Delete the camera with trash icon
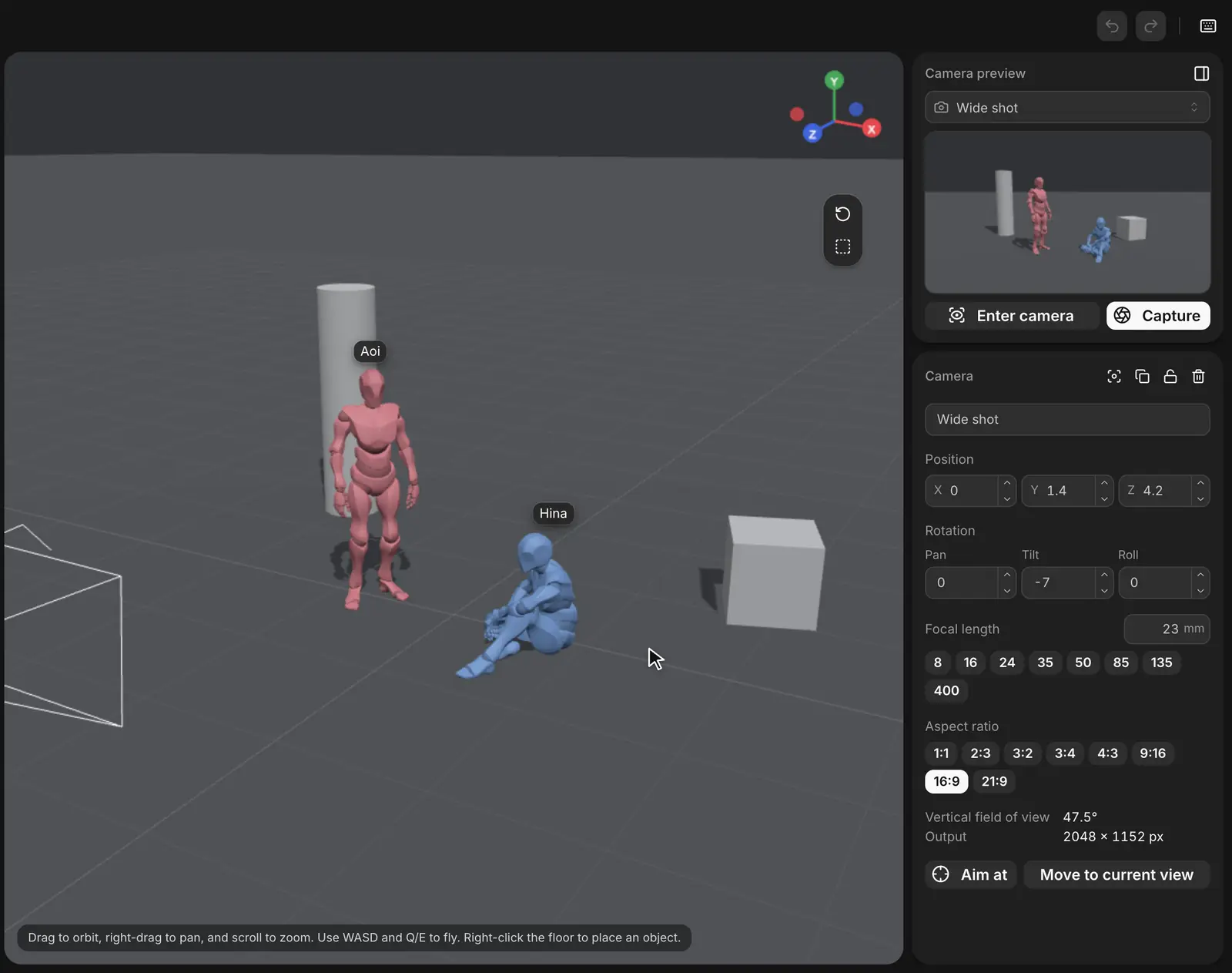This screenshot has width=1232, height=973. 1199,376
